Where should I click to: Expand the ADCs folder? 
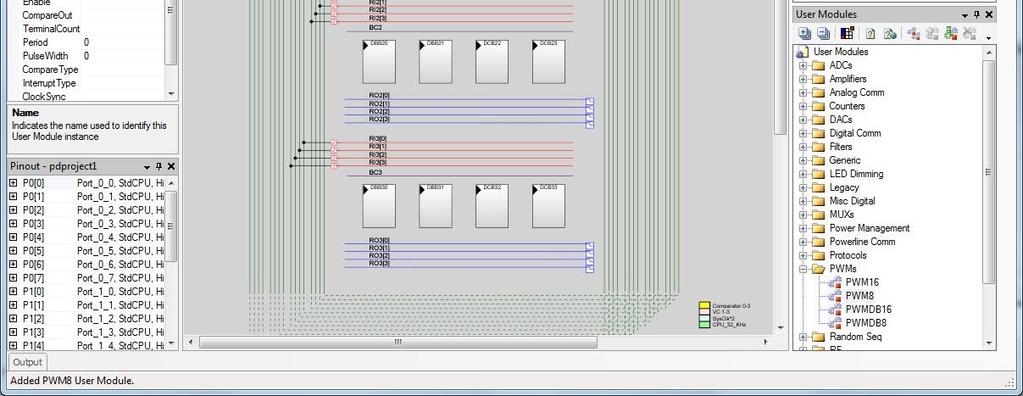[803, 65]
